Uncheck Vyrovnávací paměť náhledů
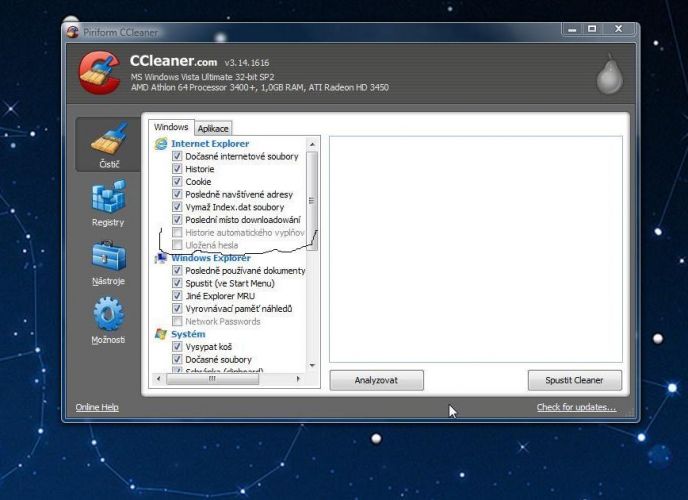The width and height of the screenshot is (688, 500). coord(177,309)
